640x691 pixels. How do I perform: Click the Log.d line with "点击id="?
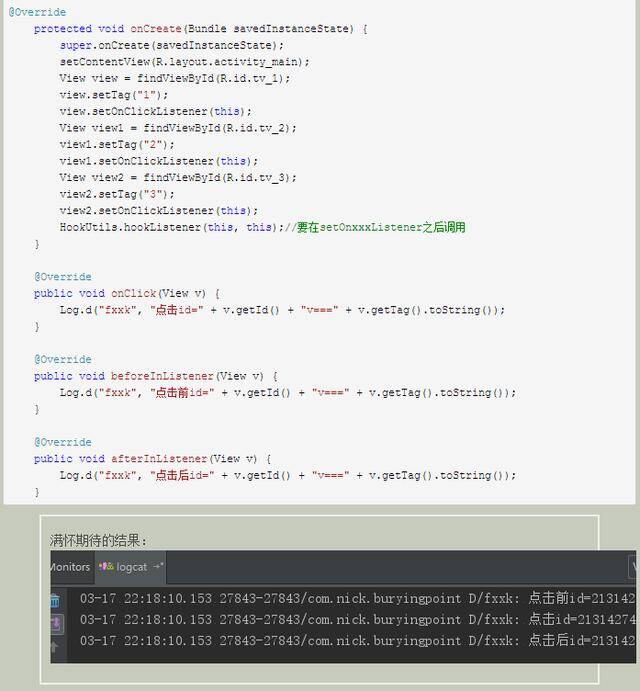point(282,310)
